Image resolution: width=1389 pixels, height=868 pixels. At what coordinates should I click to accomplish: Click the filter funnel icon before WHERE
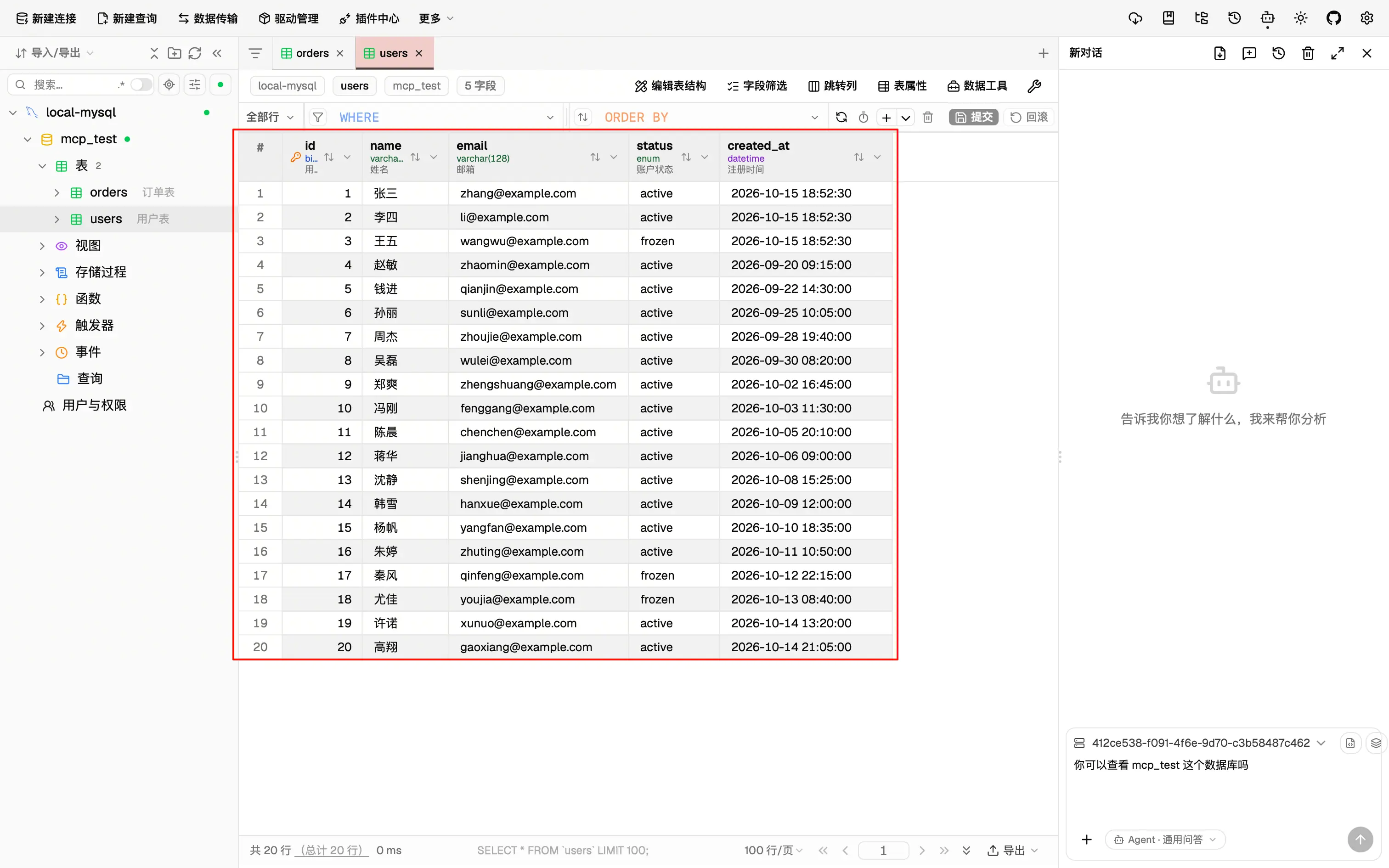coord(317,117)
